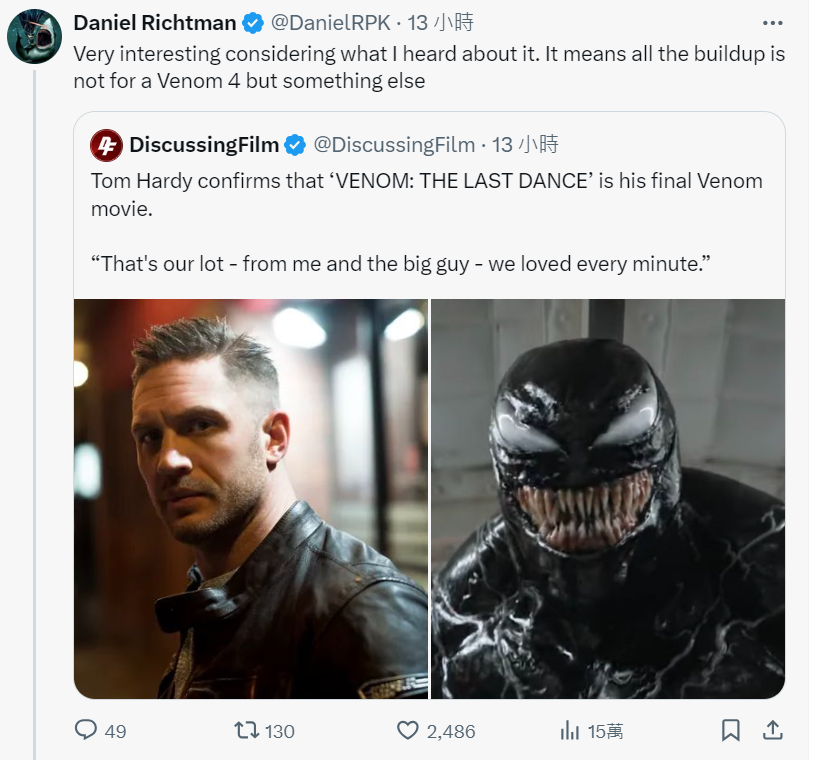Open the Venom character image
Image resolution: width=819 pixels, height=760 pixels.
(608, 498)
